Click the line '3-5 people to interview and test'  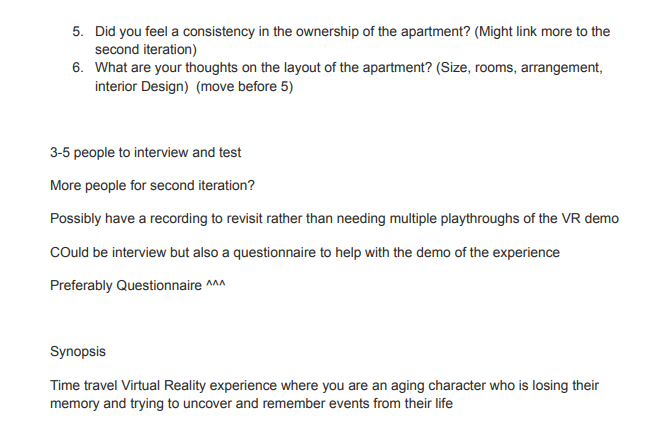[145, 153]
